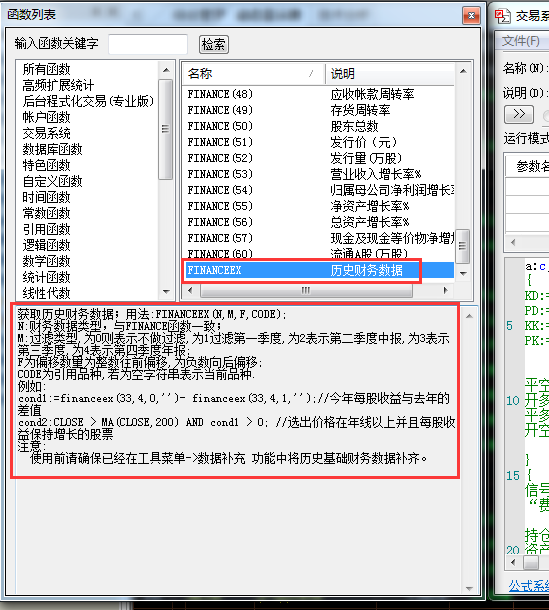Click the >> button in 交易系统 window
Image resolution: width=549 pixels, height=610 pixels.
[x=519, y=114]
